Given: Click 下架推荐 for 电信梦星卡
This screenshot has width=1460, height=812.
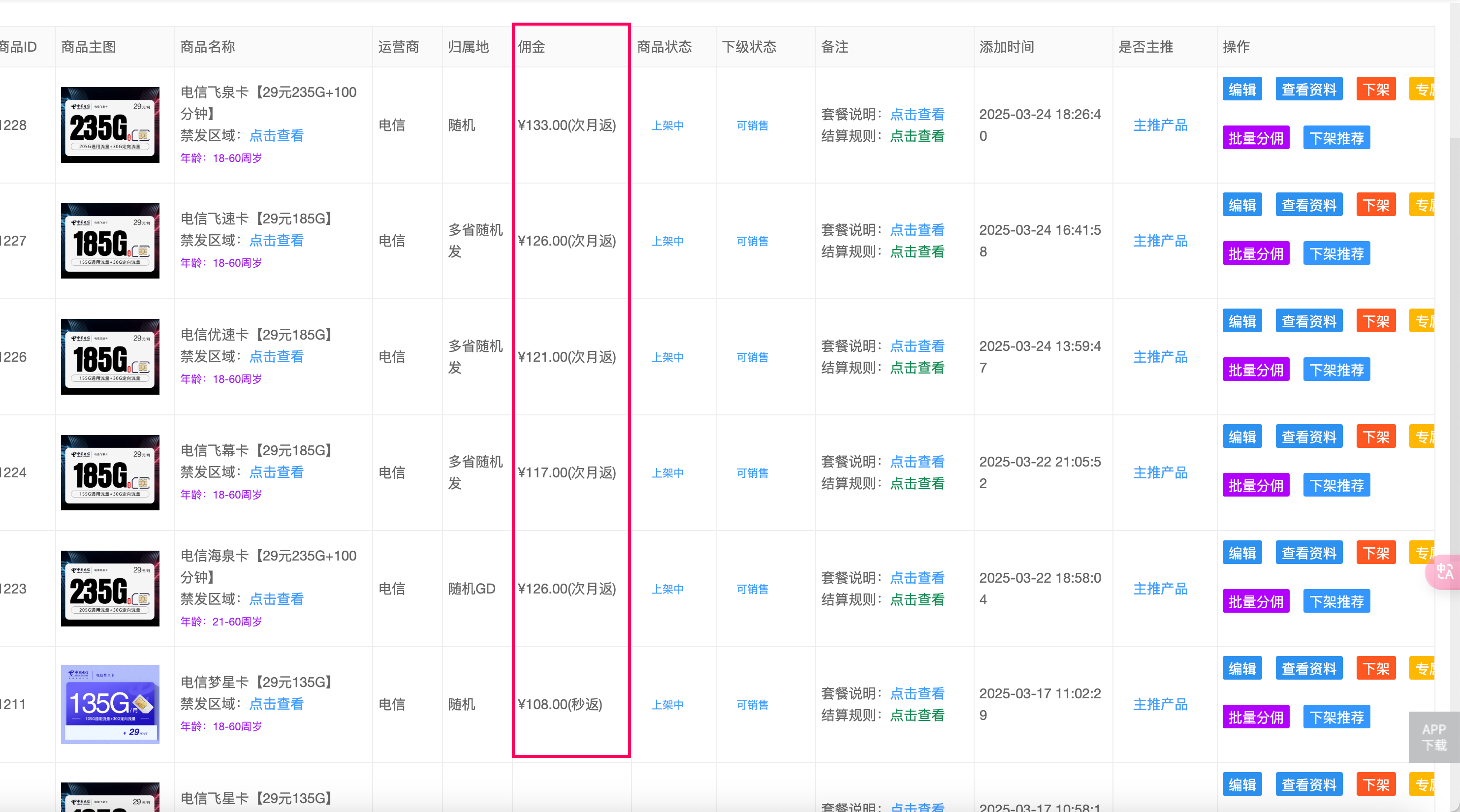Looking at the screenshot, I should tap(1336, 717).
